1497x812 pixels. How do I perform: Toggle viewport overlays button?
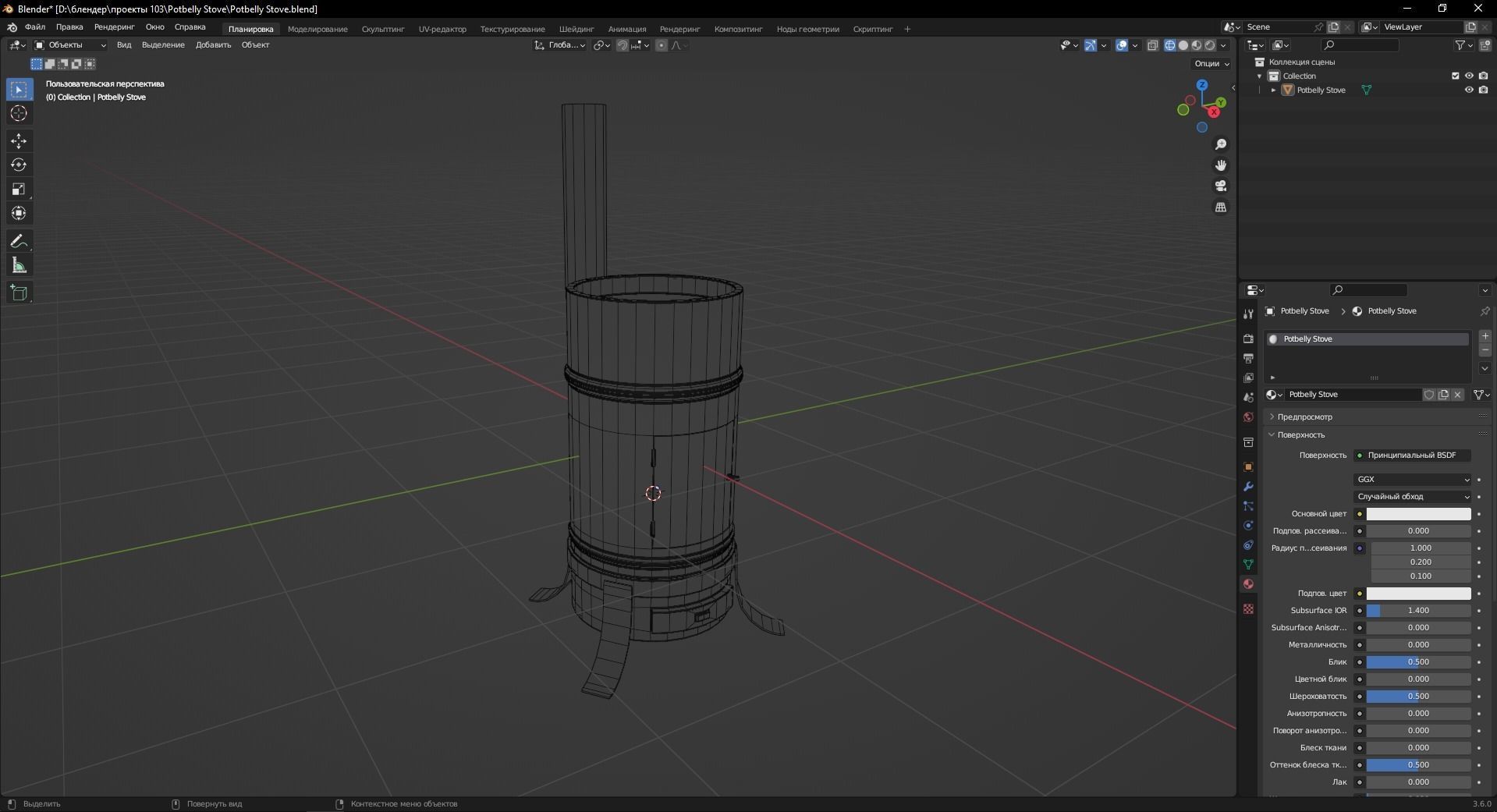1122,45
